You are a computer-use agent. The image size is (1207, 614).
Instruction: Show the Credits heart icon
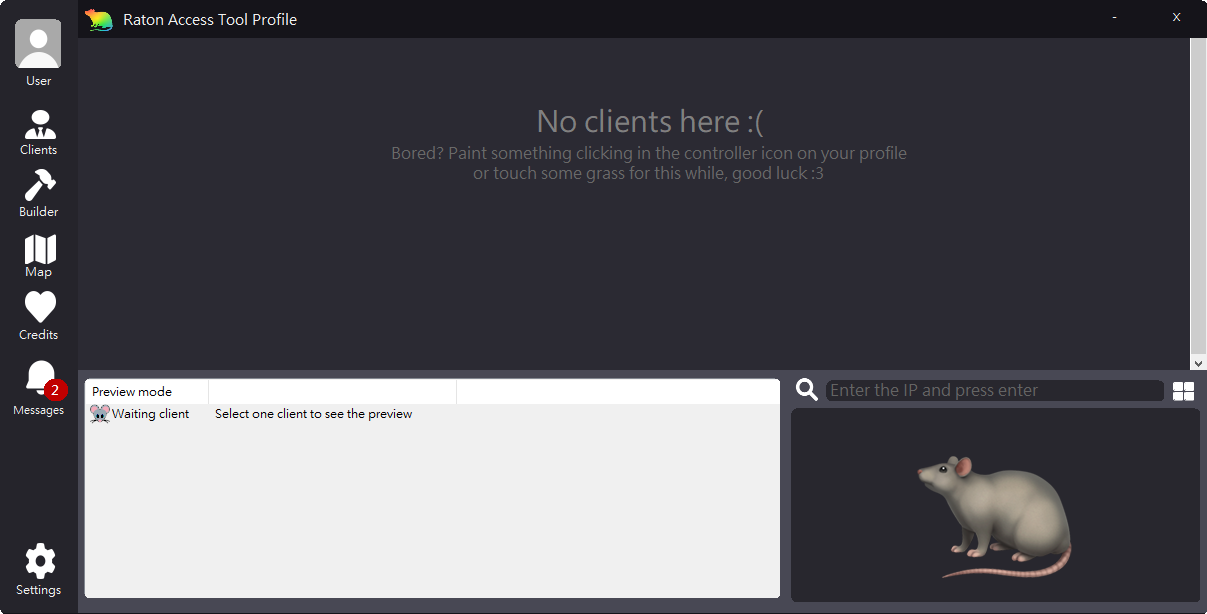[x=39, y=307]
